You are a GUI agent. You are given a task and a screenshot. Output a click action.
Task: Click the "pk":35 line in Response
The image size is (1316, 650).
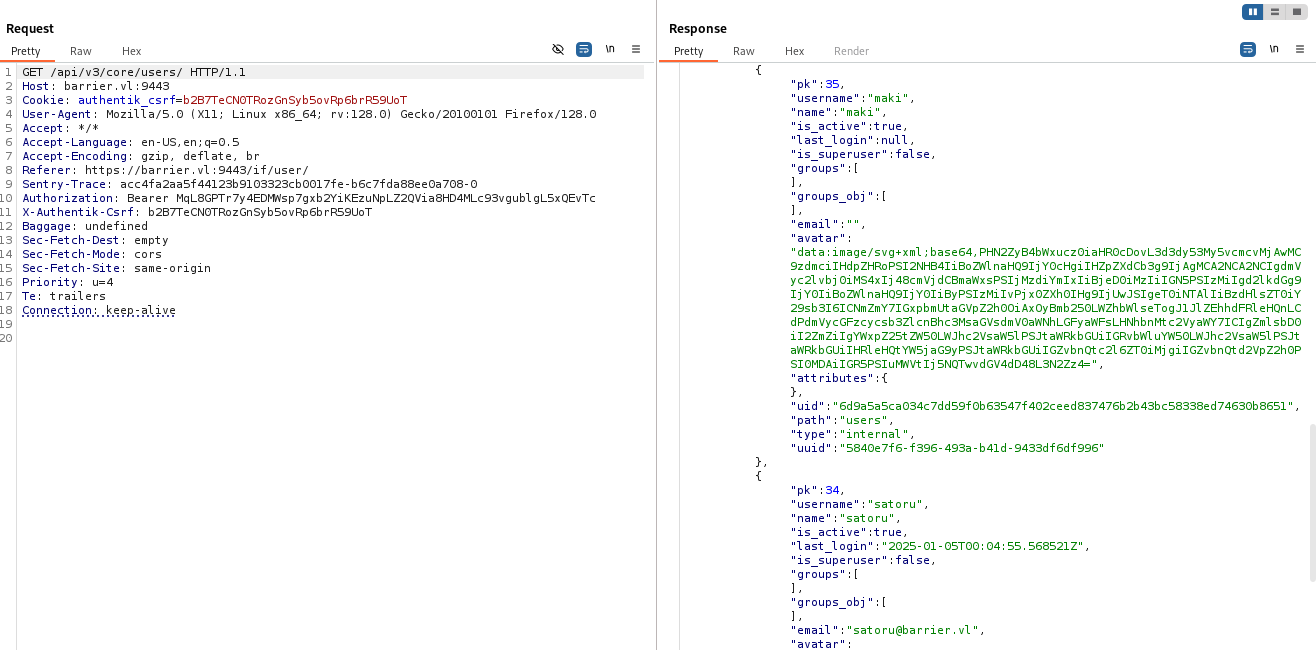(820, 84)
